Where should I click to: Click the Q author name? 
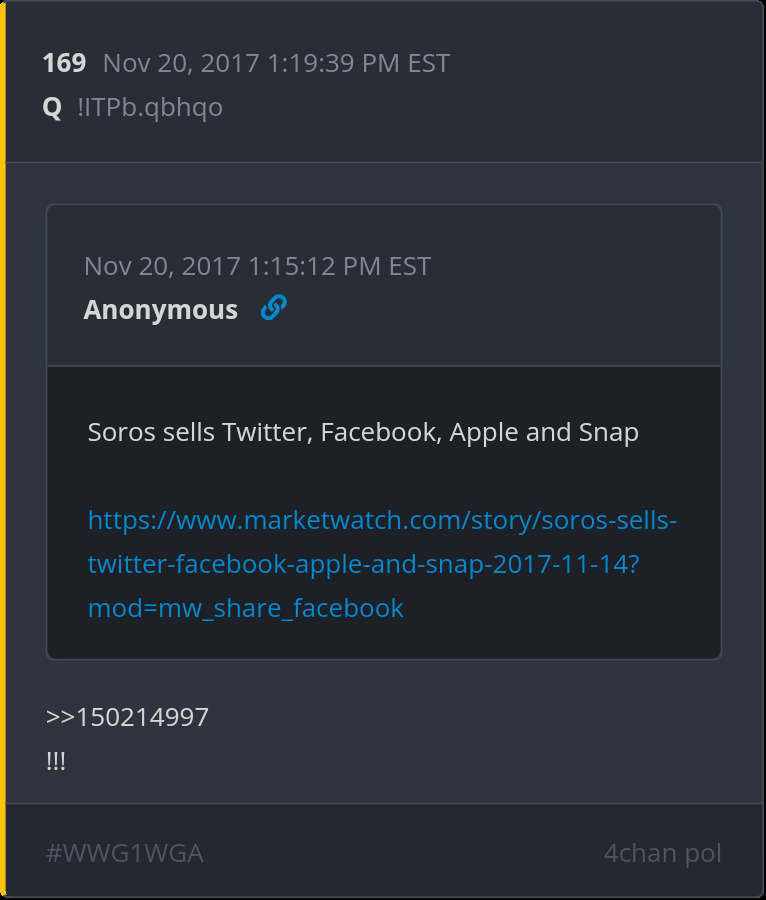52,107
